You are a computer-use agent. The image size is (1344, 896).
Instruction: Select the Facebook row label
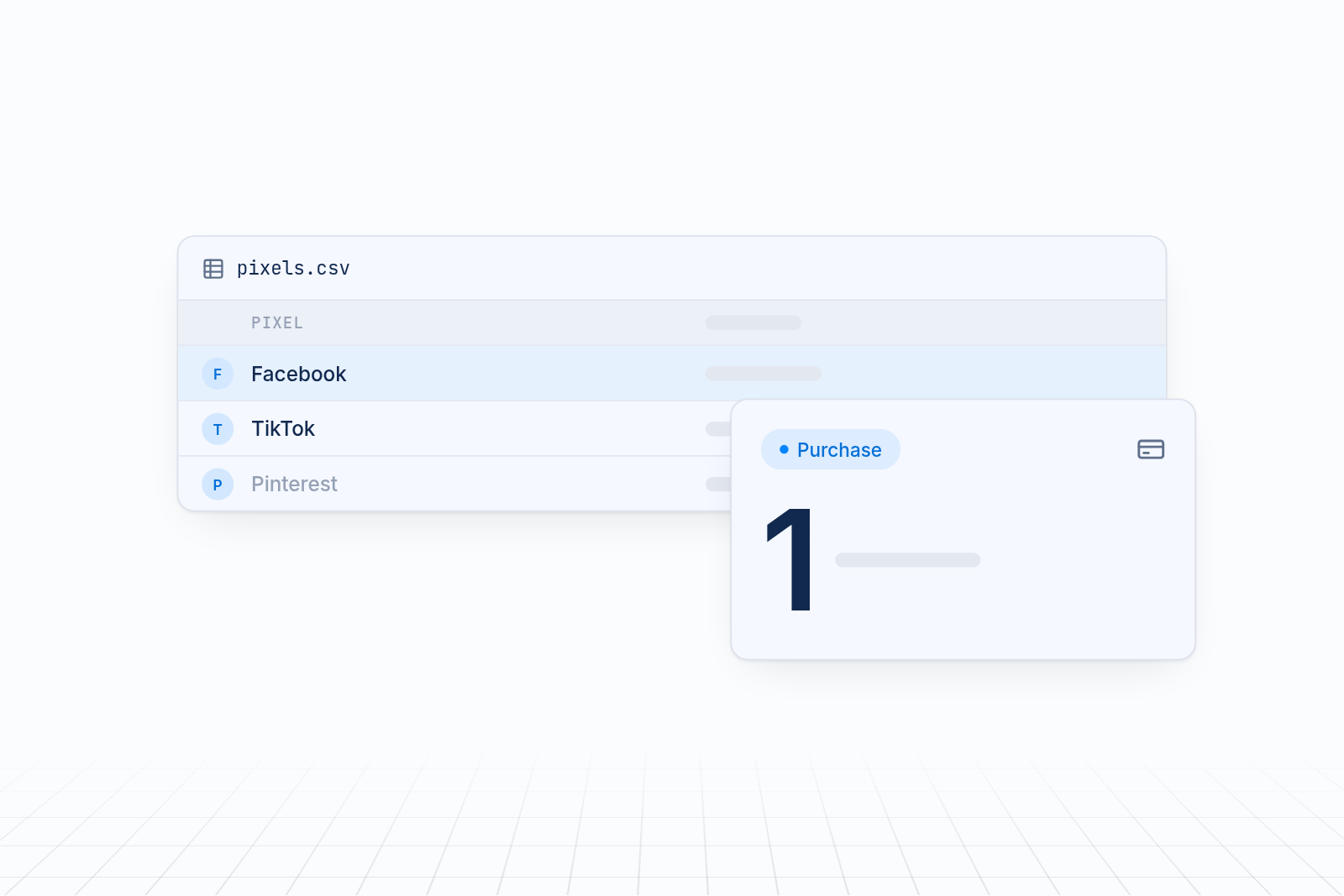tap(299, 374)
